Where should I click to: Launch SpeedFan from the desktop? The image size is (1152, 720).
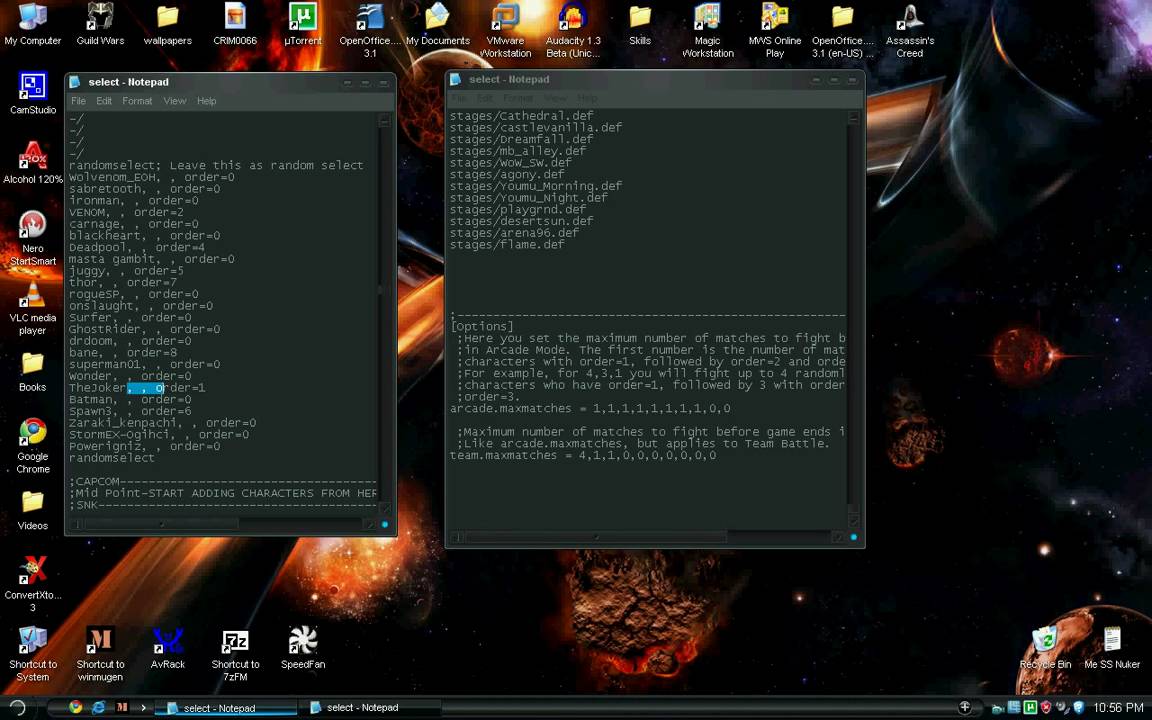tap(303, 648)
